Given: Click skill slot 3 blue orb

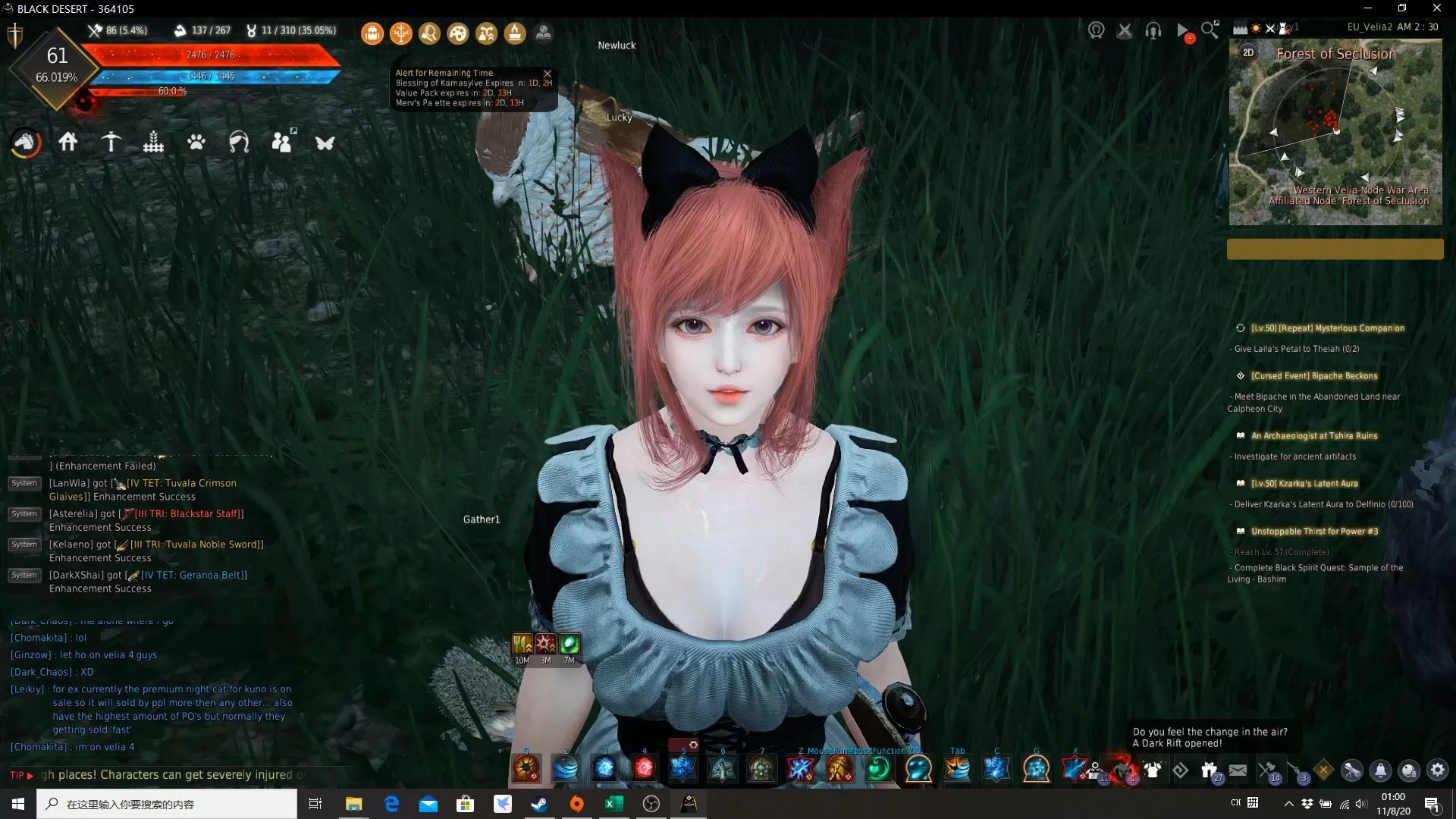Looking at the screenshot, I should tap(605, 768).
